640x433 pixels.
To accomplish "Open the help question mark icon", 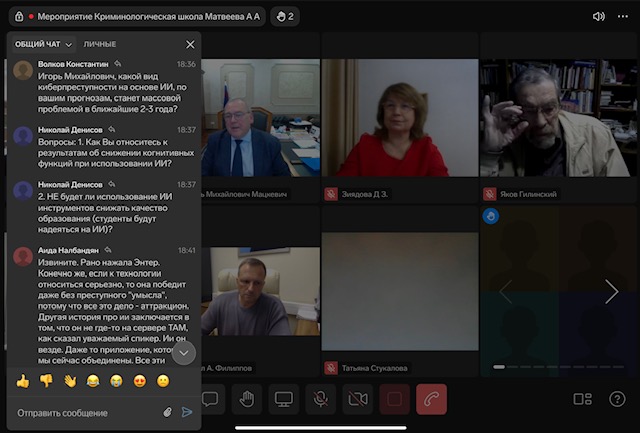I will tap(617, 399).
